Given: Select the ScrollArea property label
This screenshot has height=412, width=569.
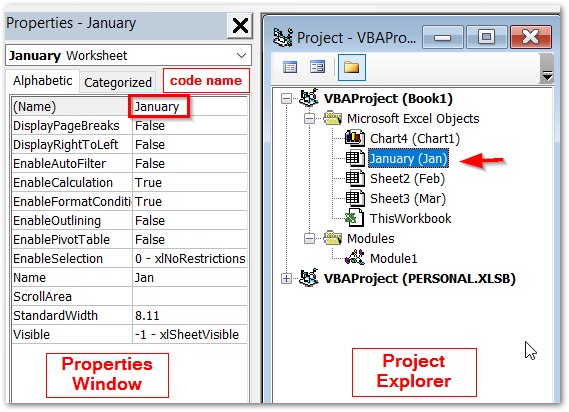Looking at the screenshot, I should click(x=42, y=297).
